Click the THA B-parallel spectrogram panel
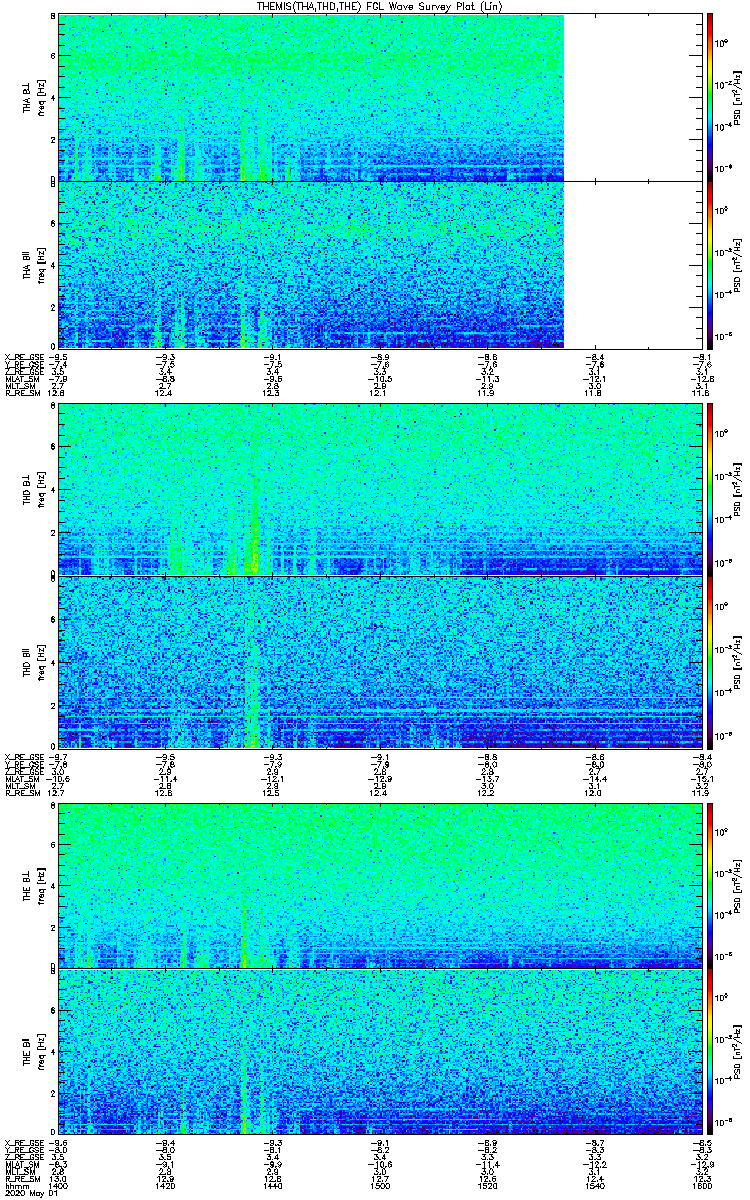The width and height of the screenshot is (750, 1200). click(x=379, y=264)
